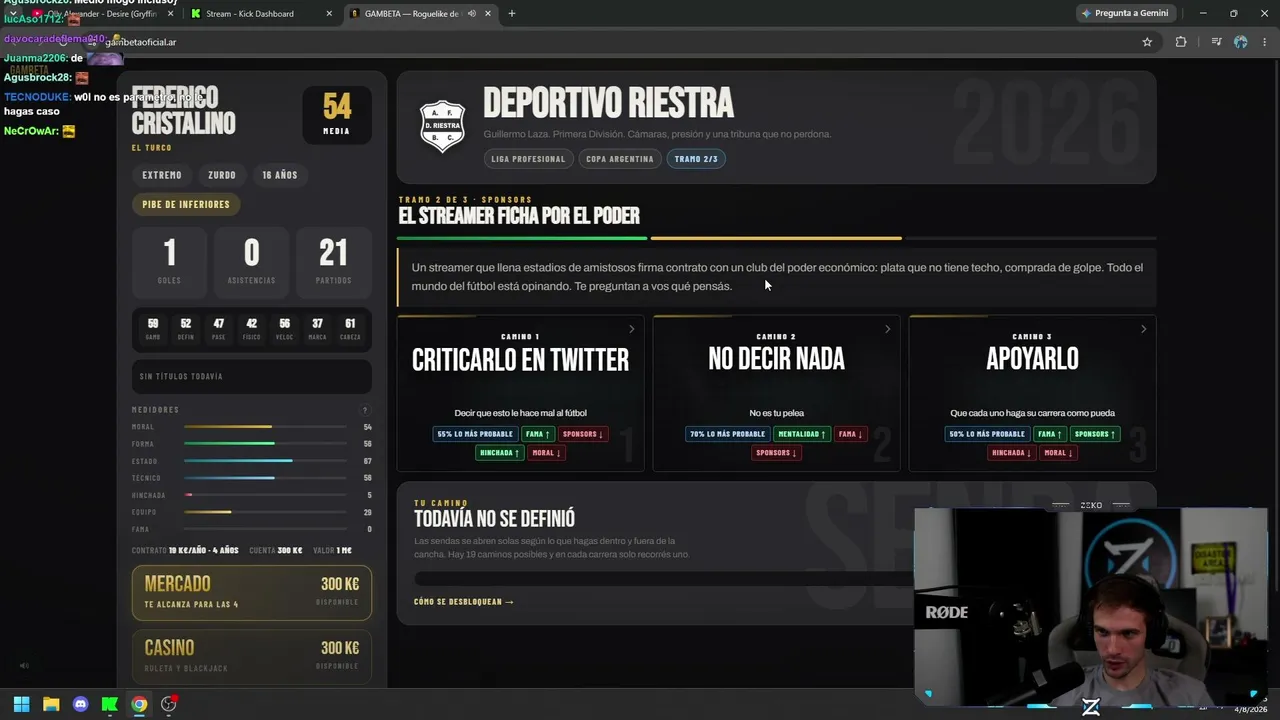Expand the Camino 3 card arrow
The image size is (1280, 720).
(x=1143, y=329)
